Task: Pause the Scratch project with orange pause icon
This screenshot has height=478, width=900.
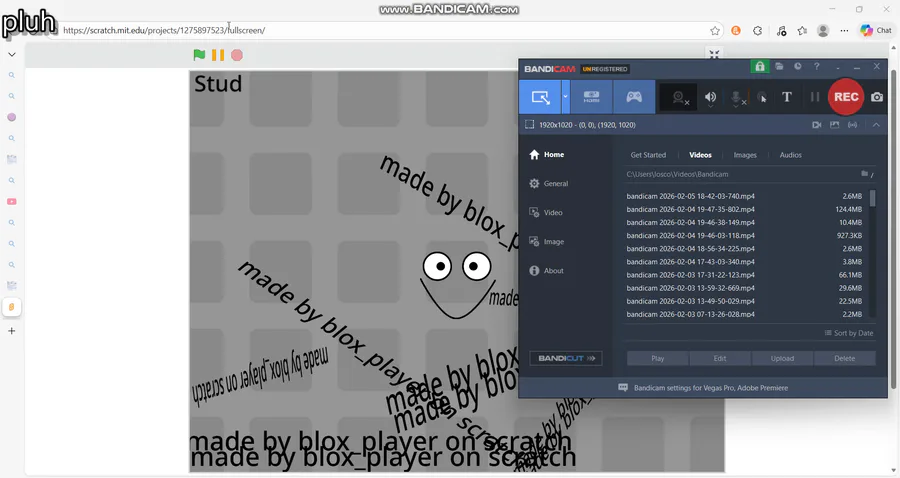Action: pyautogui.click(x=218, y=55)
